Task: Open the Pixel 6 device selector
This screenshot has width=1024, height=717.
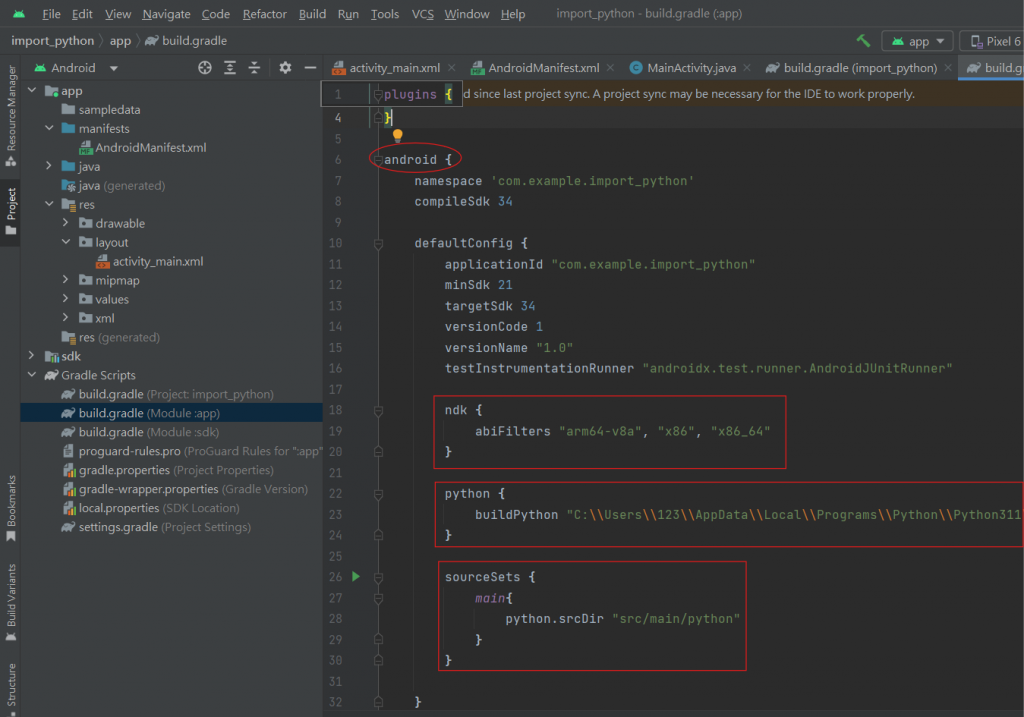Action: click(993, 41)
